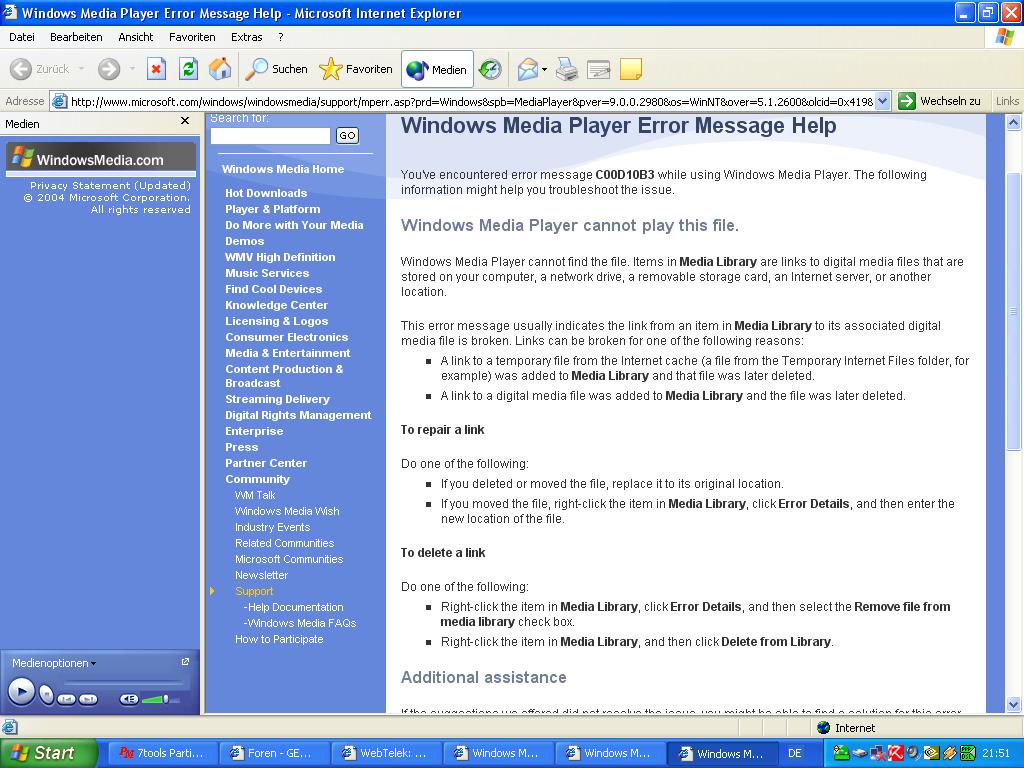
Task: Click the Forward arrow icon
Action: tap(109, 69)
